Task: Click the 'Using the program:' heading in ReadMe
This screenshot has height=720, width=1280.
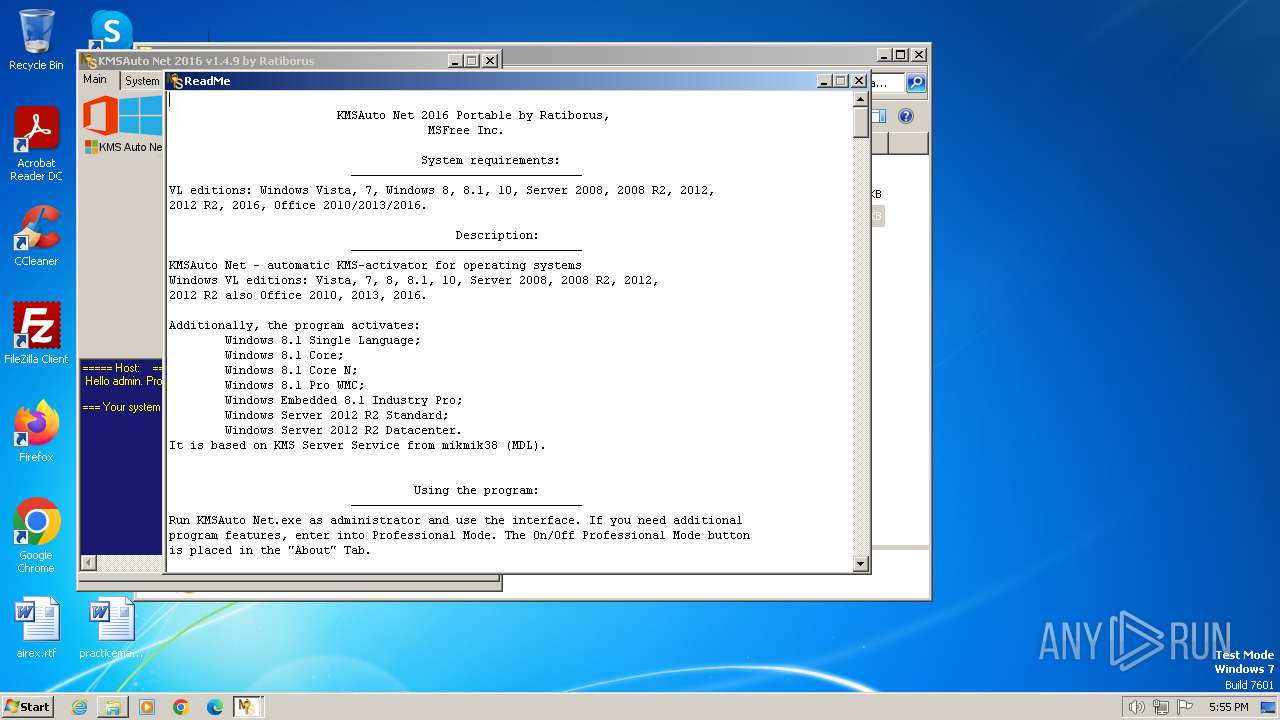Action: (476, 490)
